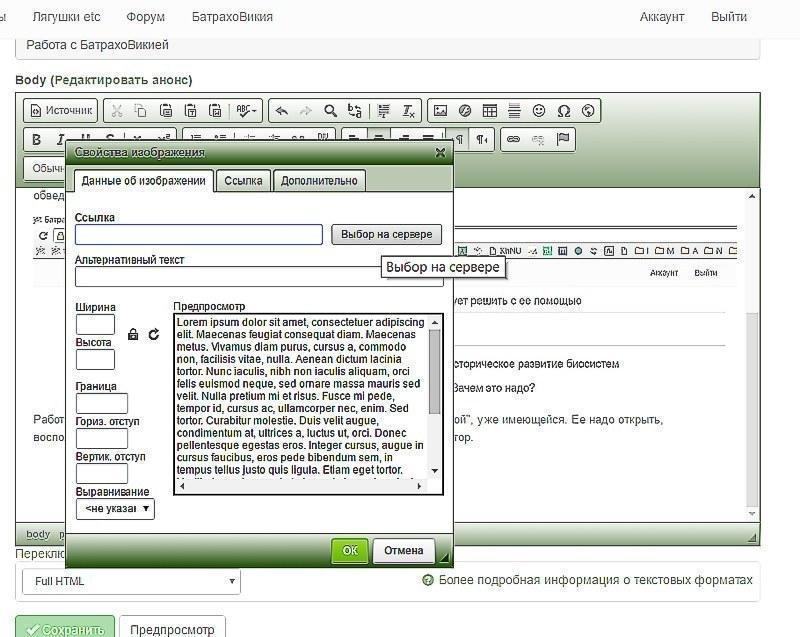Screen dimensions: 800x637
Task: Click the Undo arrow icon
Action: coord(281,111)
